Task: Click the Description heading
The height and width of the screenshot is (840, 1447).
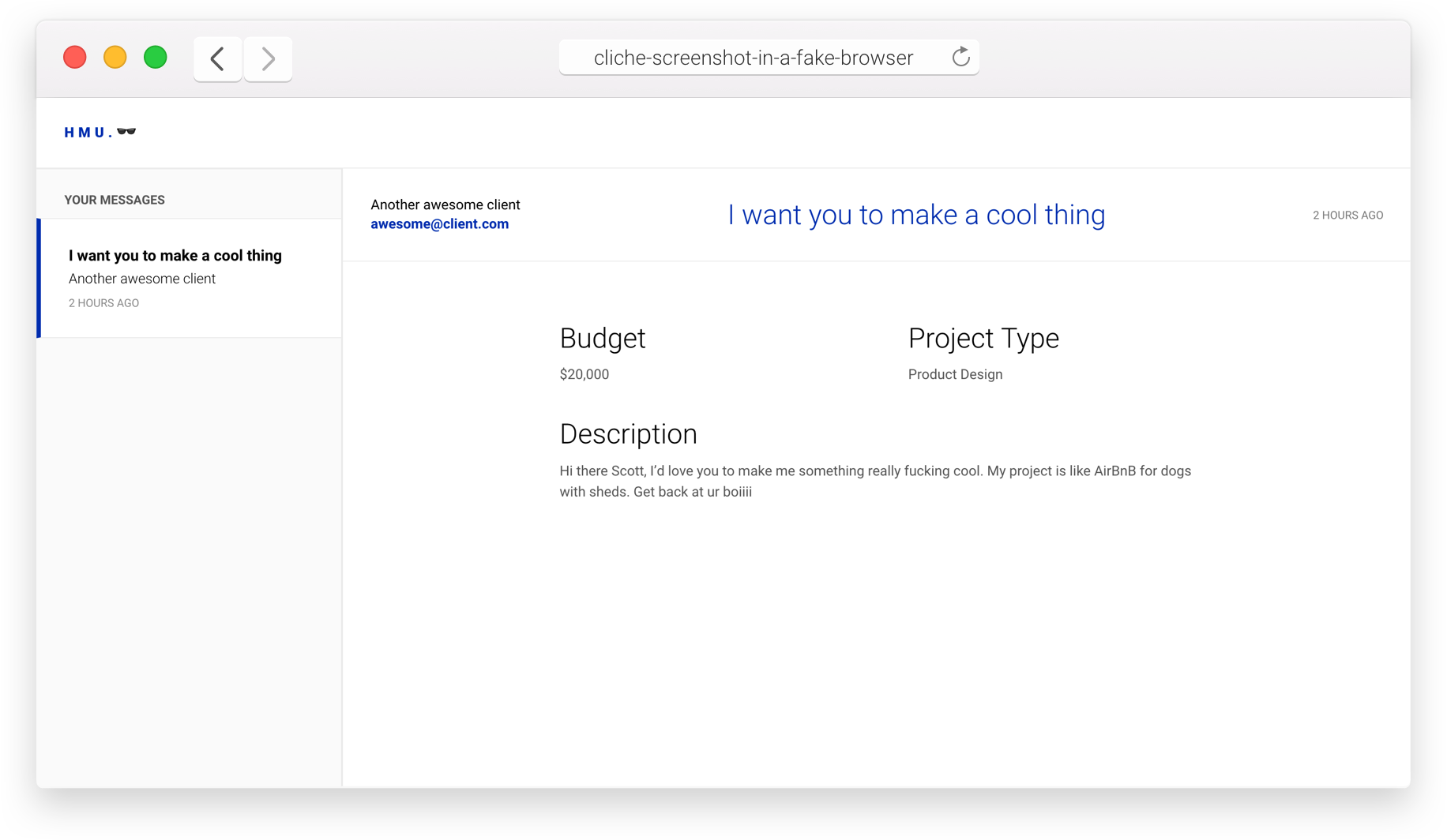Action: [x=628, y=434]
